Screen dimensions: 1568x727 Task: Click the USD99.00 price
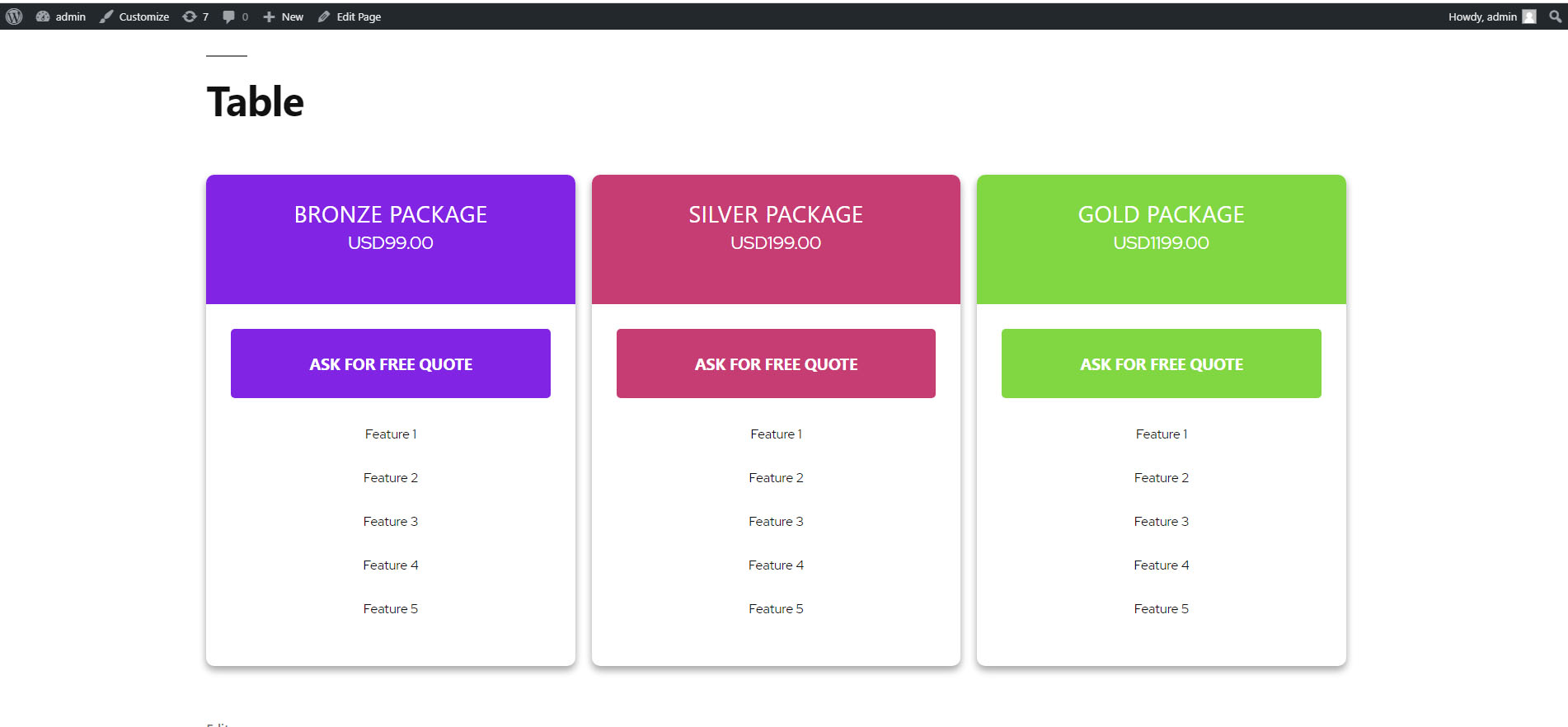[x=391, y=243]
